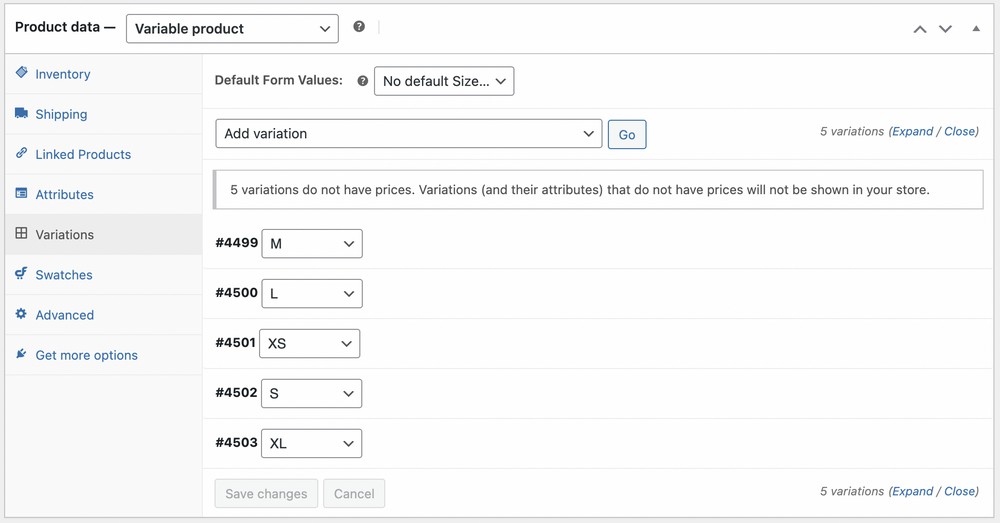Click the Linked Products chain icon
Screen dimensions: 1000x523
(x=22, y=153)
